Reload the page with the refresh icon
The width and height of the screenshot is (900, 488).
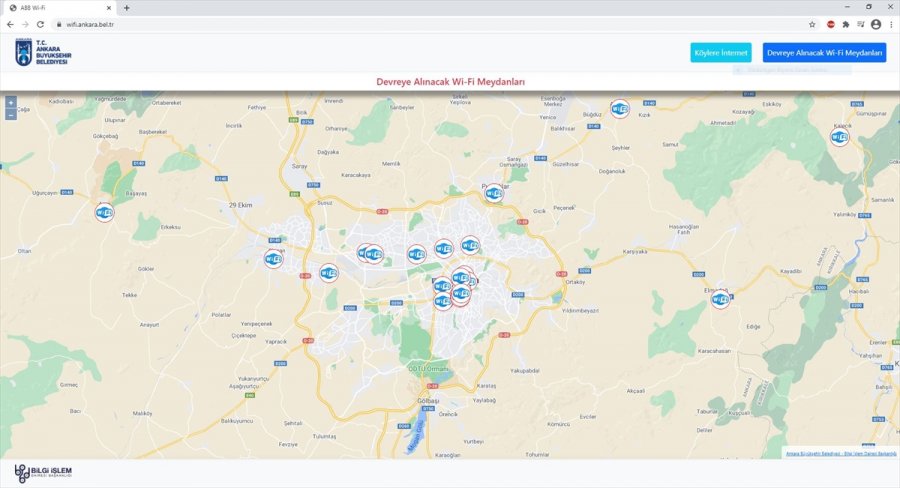pos(40,24)
